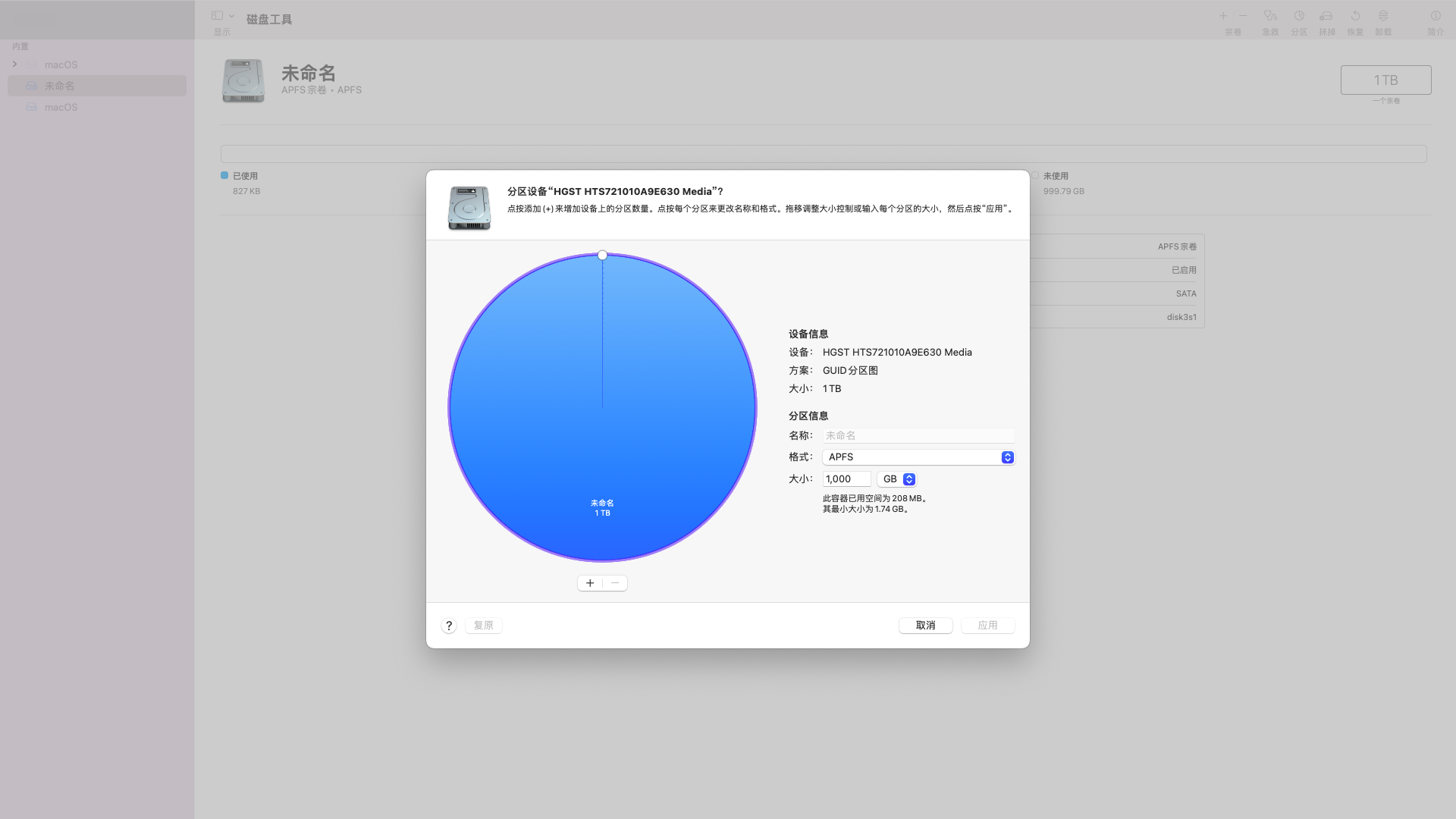
Task: Click the 取消 (Cancel) button
Action: tap(925, 626)
